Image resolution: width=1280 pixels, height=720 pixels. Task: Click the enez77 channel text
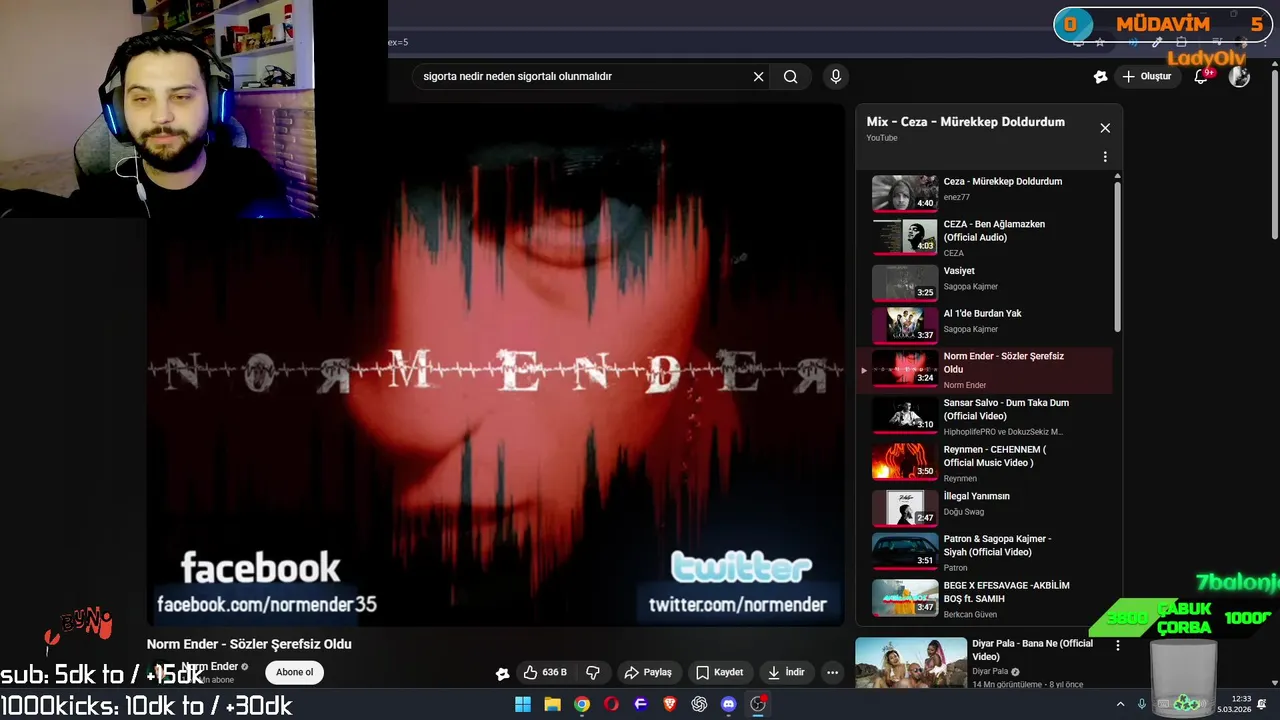tap(958, 197)
